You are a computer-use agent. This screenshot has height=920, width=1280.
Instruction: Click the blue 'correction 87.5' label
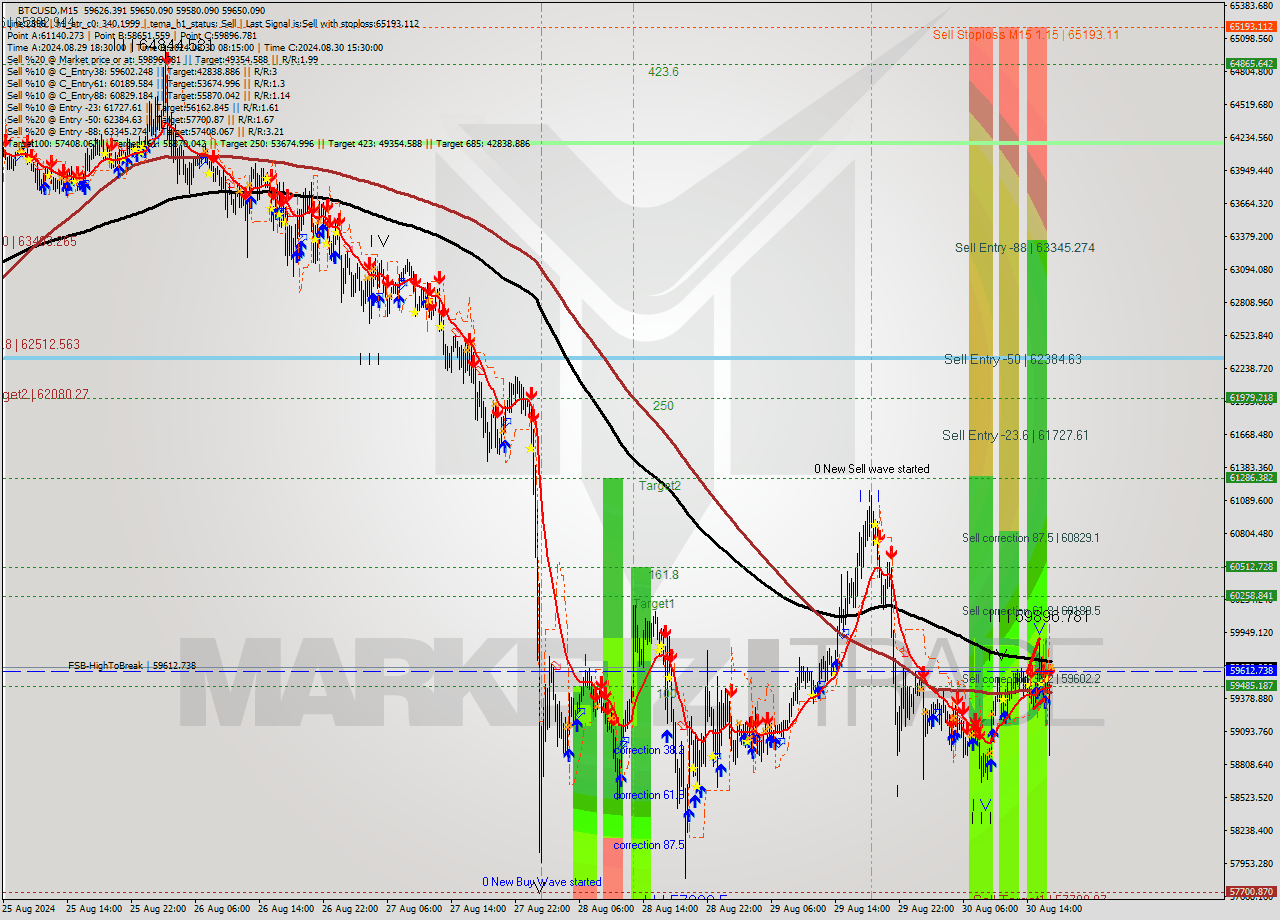[649, 845]
